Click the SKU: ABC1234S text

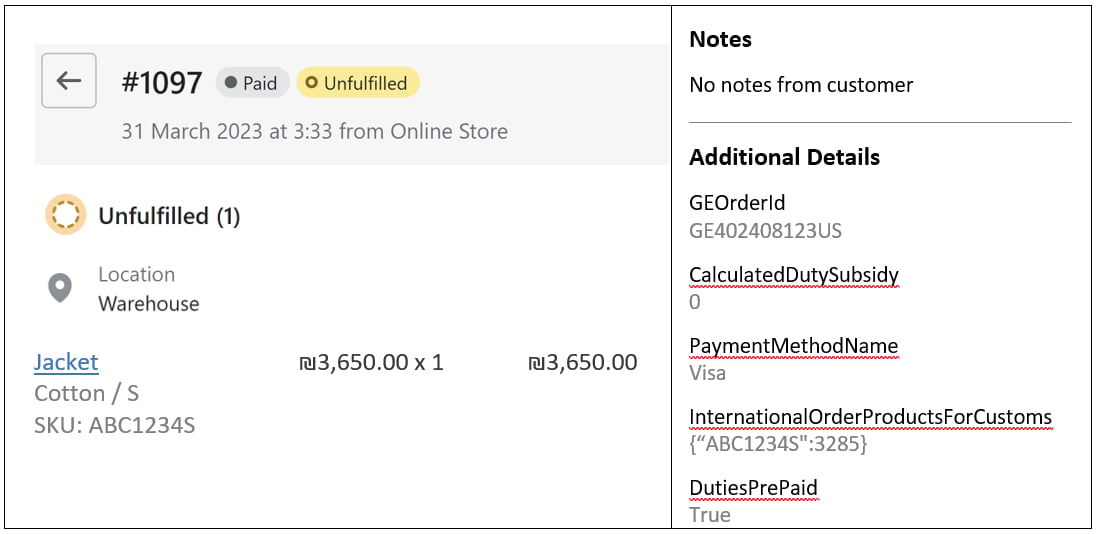[x=115, y=425]
